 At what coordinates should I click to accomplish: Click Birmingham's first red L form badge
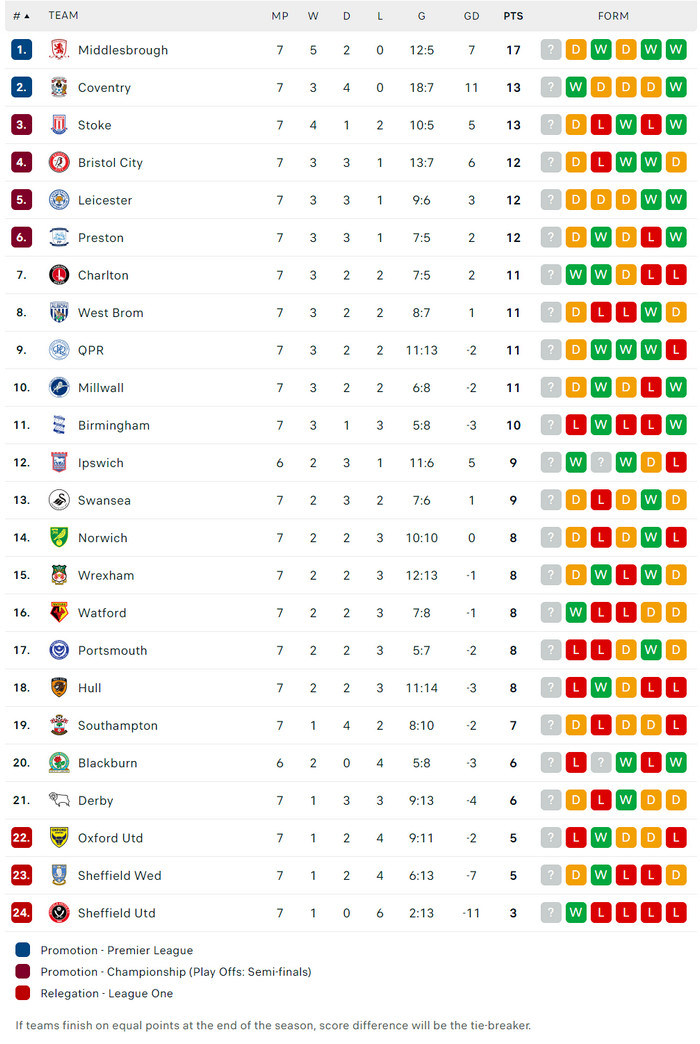tap(576, 426)
